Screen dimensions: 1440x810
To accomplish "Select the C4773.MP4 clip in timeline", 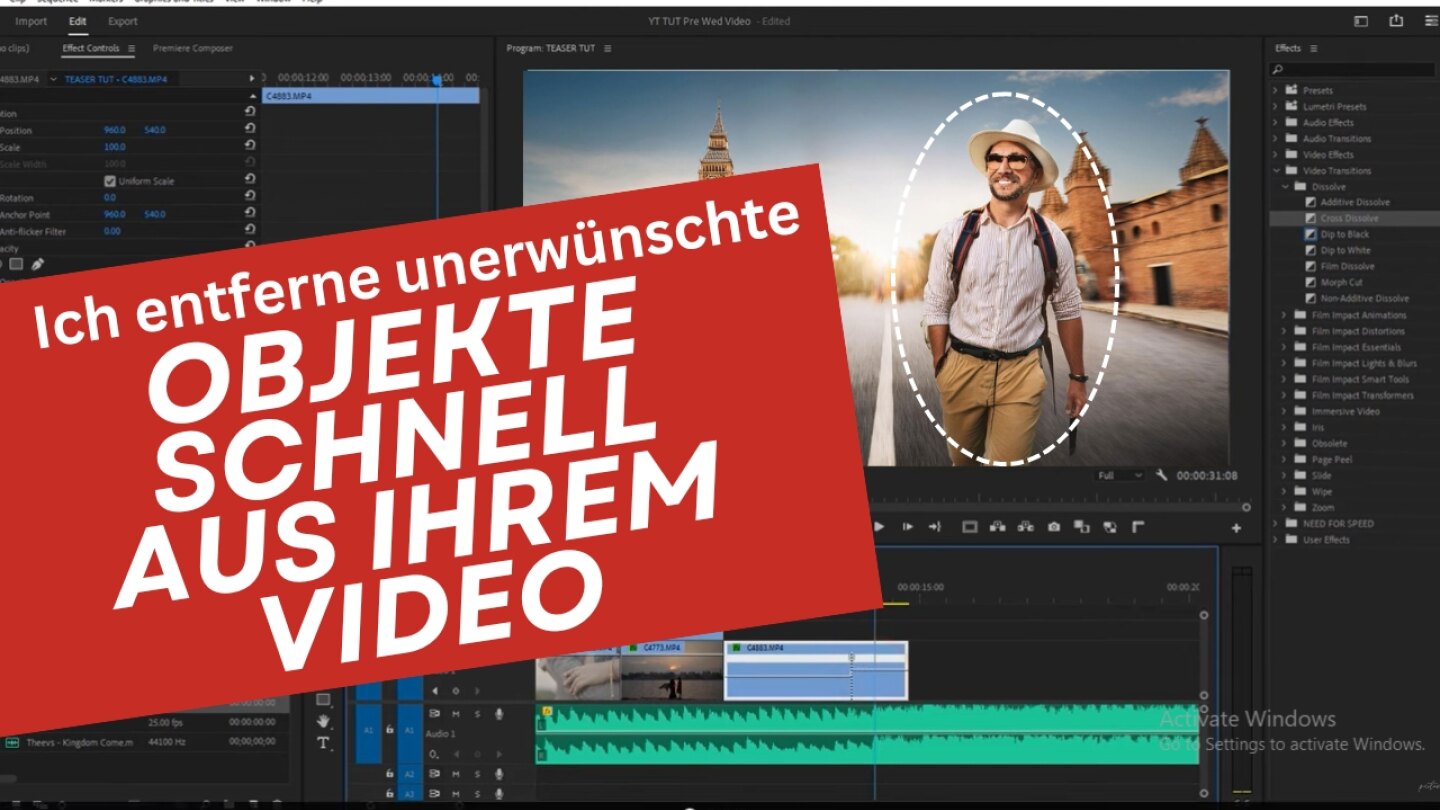I will point(672,671).
